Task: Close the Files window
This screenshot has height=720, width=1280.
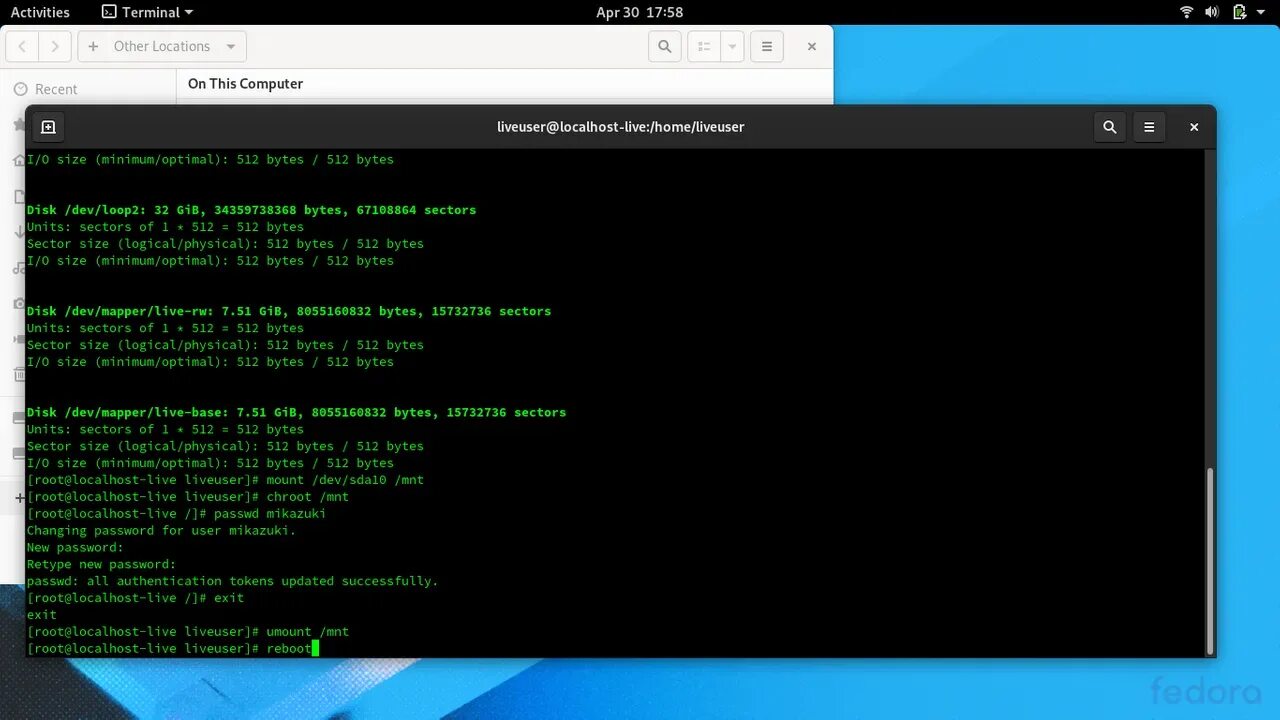Action: pos(812,46)
